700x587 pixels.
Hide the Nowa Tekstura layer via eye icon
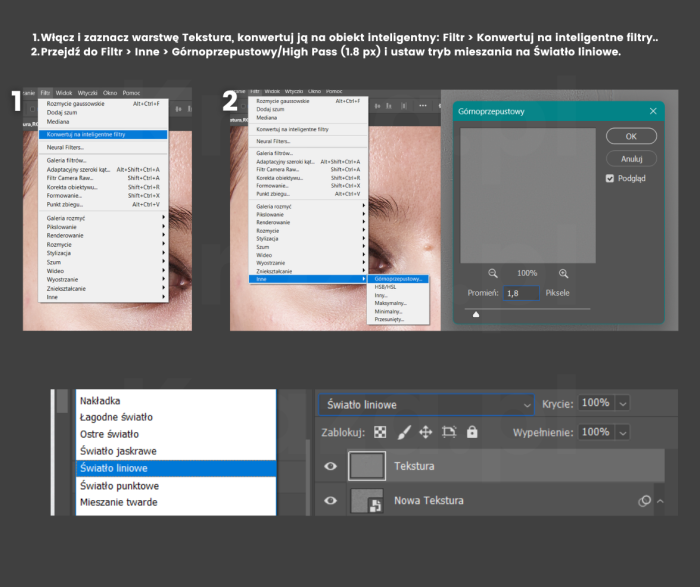331,500
